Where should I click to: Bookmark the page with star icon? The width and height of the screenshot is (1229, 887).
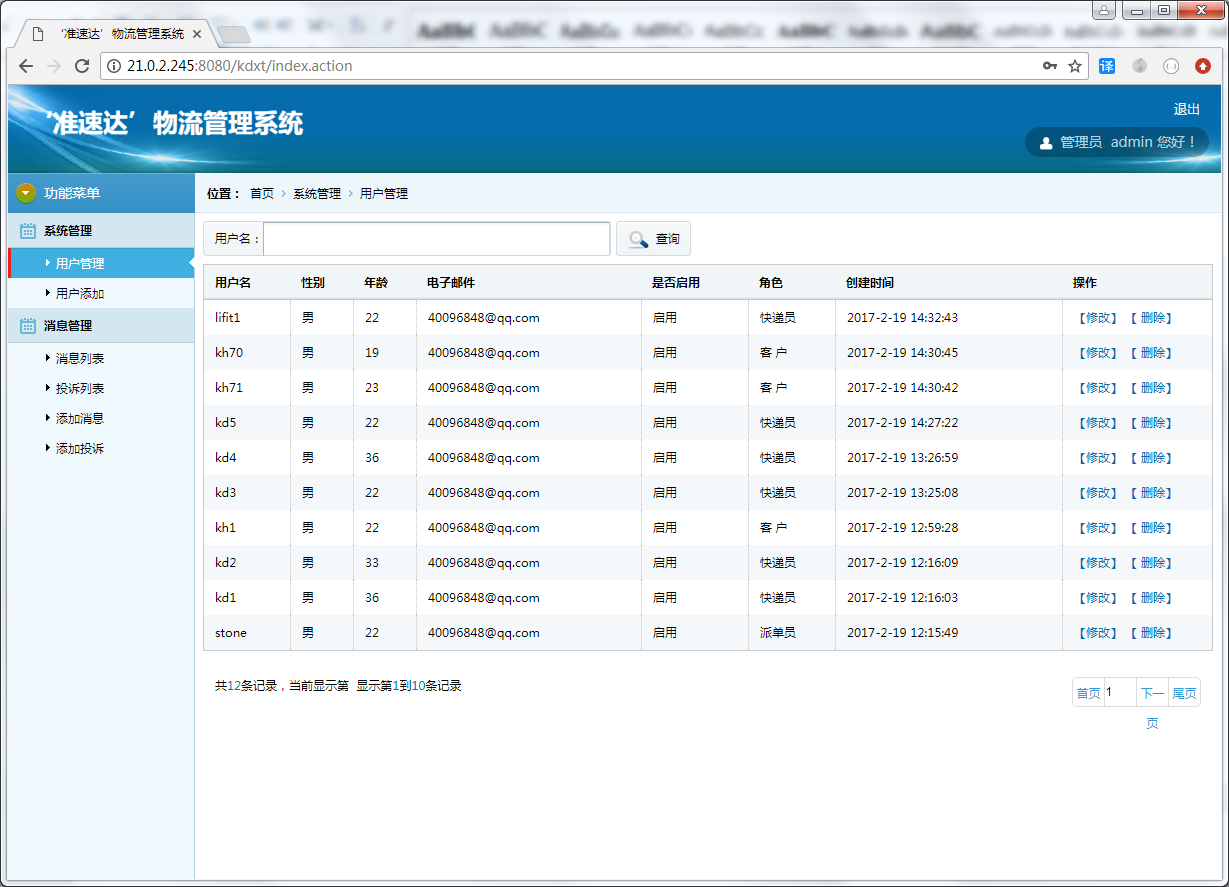click(x=1075, y=66)
